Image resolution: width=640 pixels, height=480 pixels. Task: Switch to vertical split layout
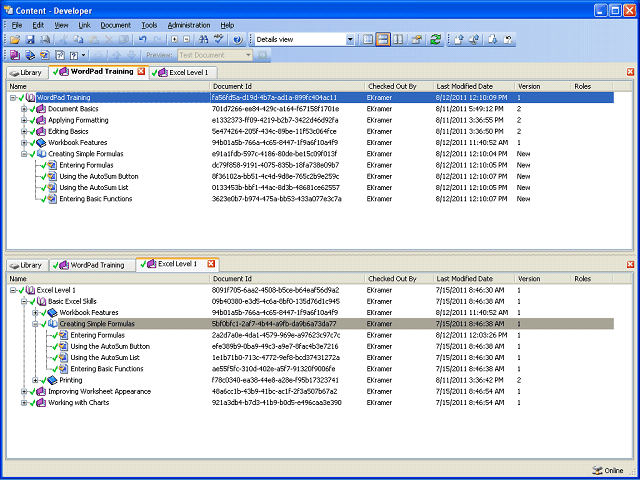coord(398,40)
